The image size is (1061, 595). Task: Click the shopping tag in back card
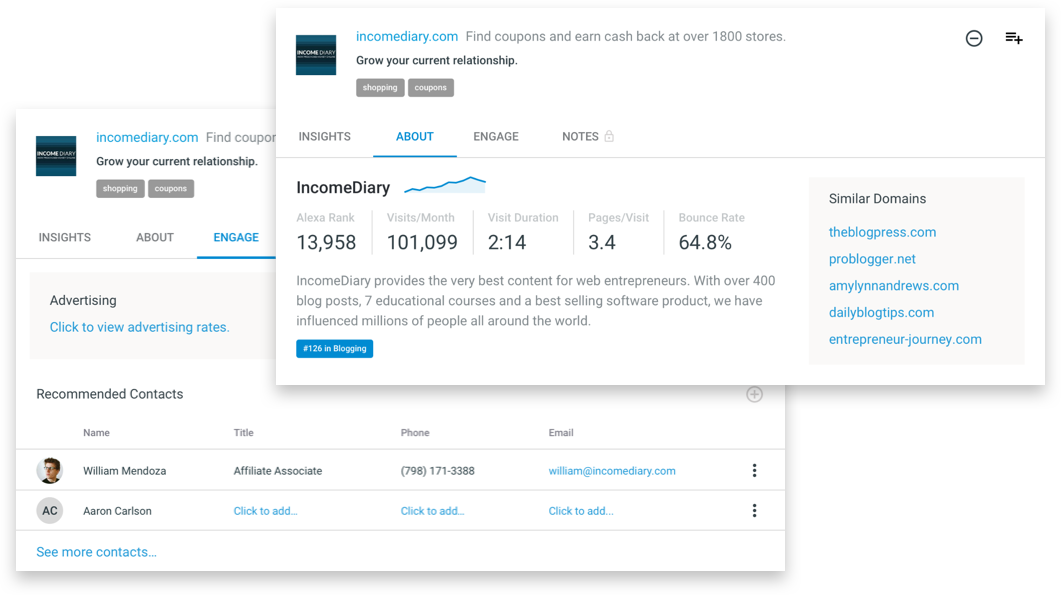[x=120, y=188]
